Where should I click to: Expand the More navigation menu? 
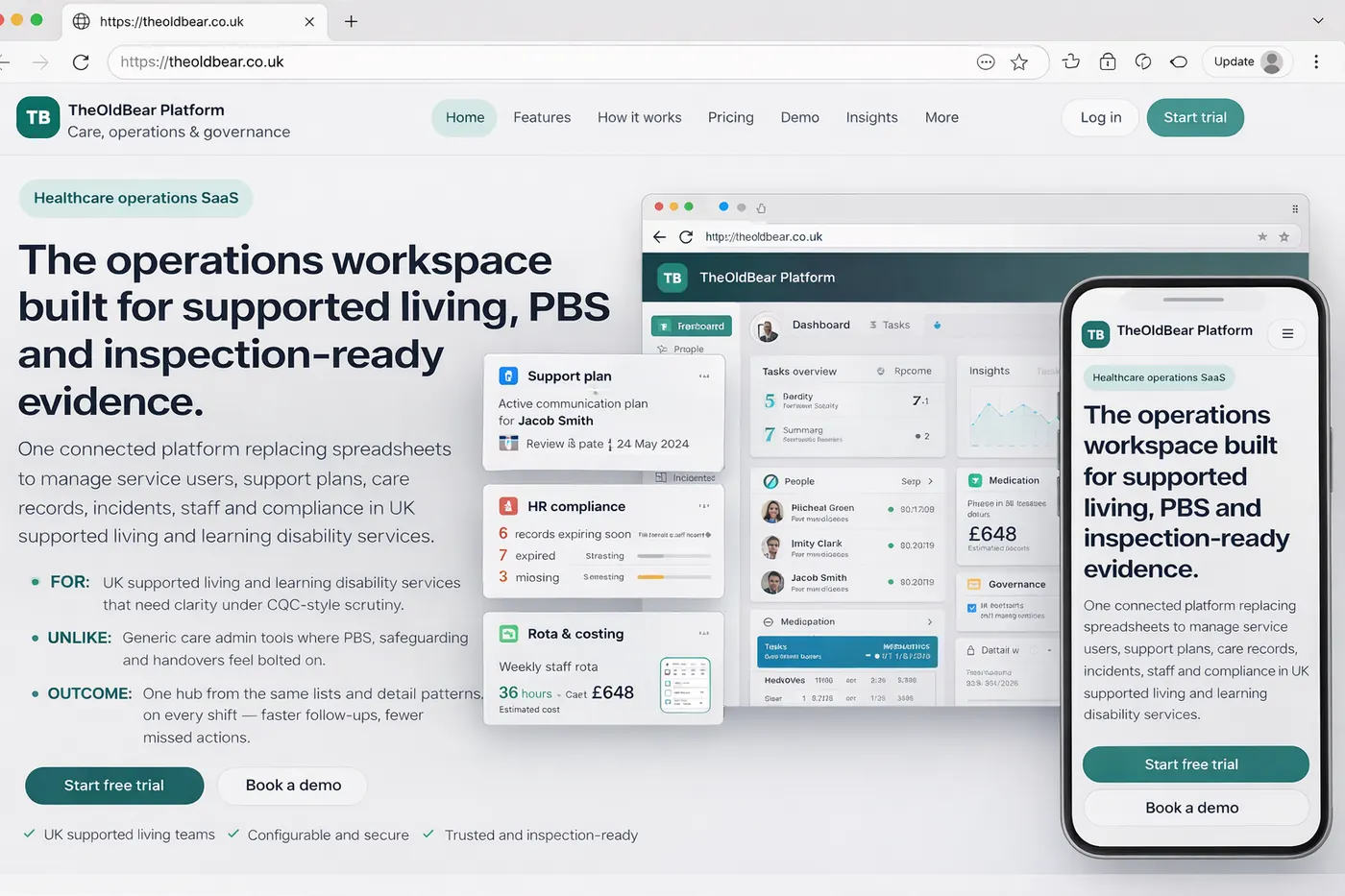[x=941, y=117]
